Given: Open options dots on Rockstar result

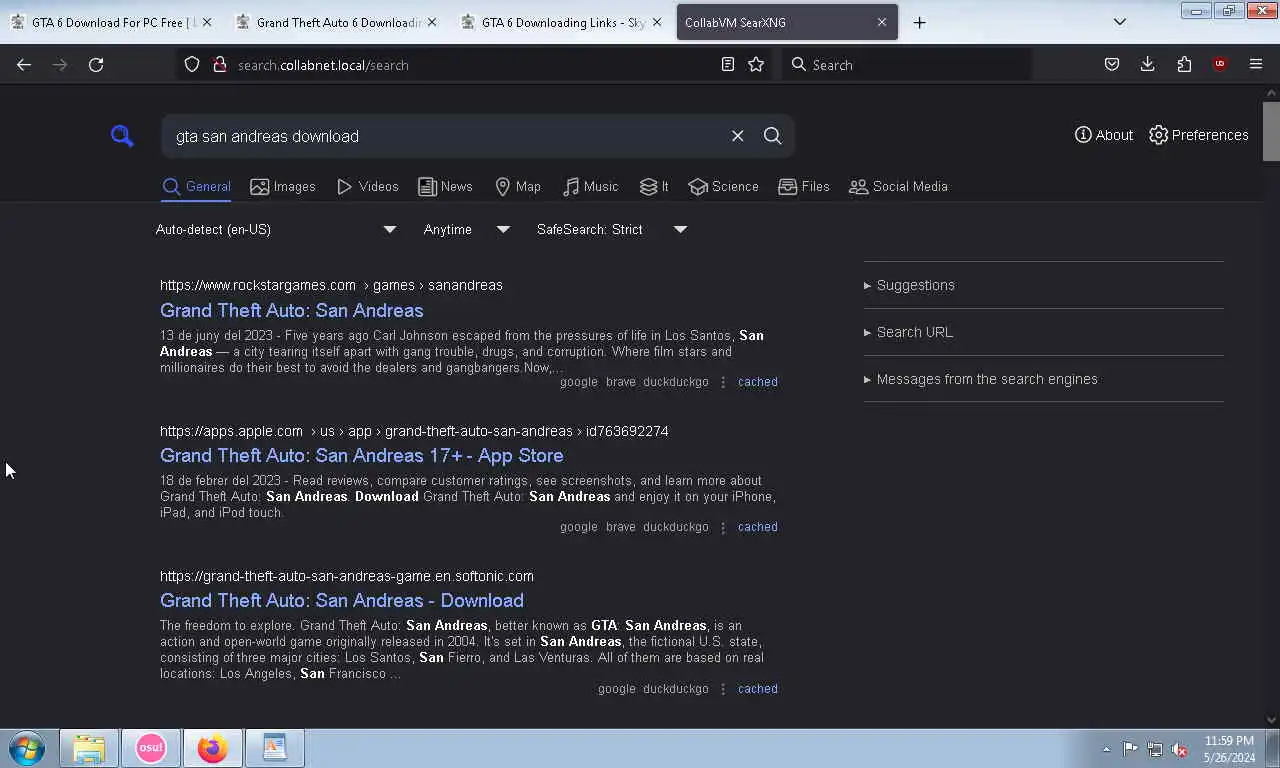Looking at the screenshot, I should (723, 382).
